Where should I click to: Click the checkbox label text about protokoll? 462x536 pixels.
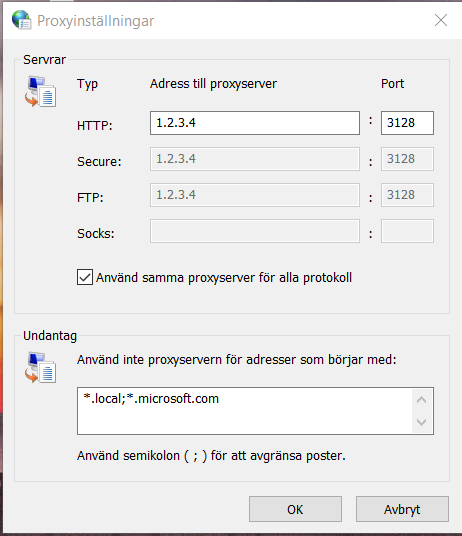224,278
